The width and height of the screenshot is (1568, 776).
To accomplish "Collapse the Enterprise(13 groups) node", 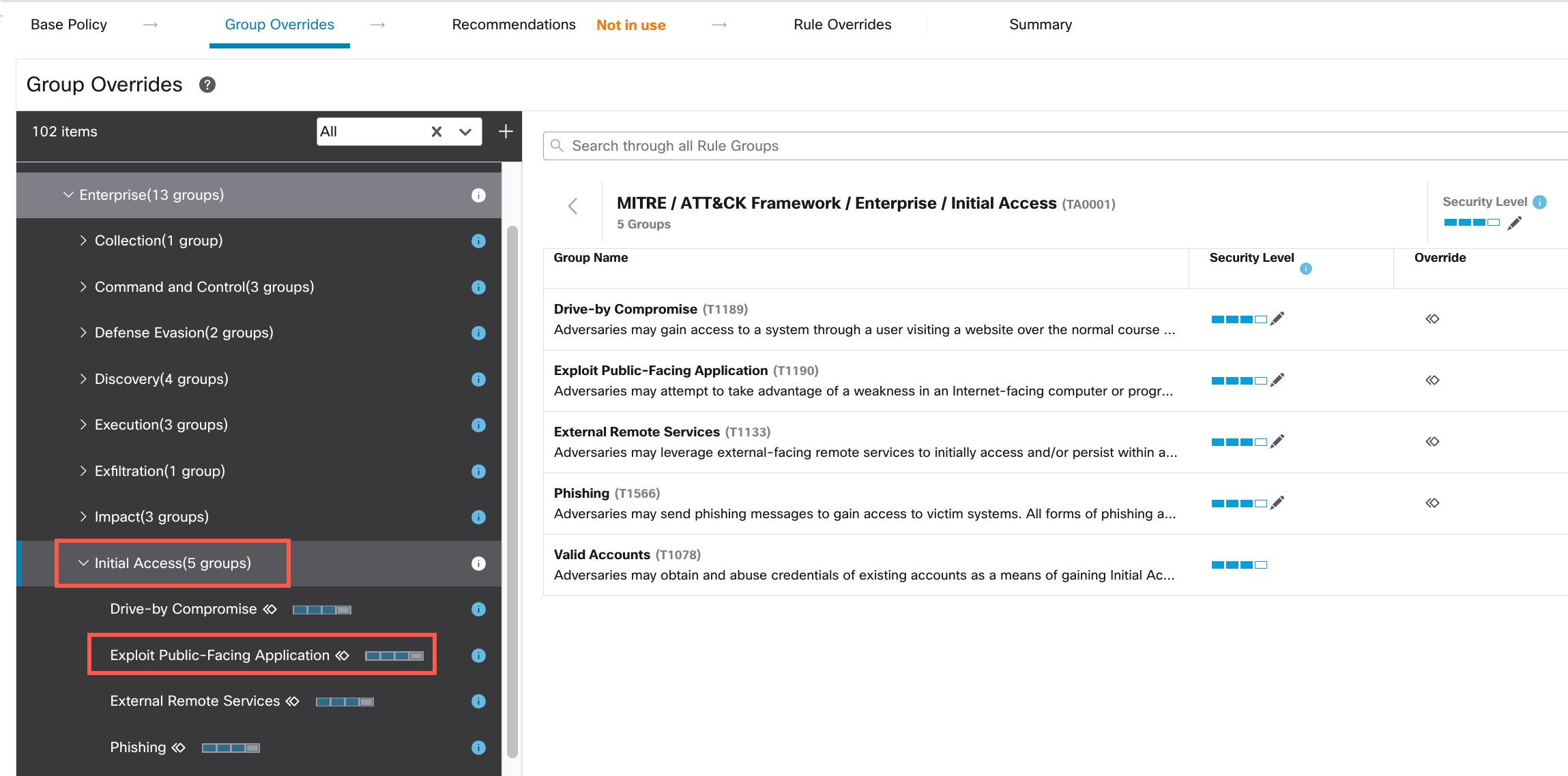I will [x=68, y=195].
